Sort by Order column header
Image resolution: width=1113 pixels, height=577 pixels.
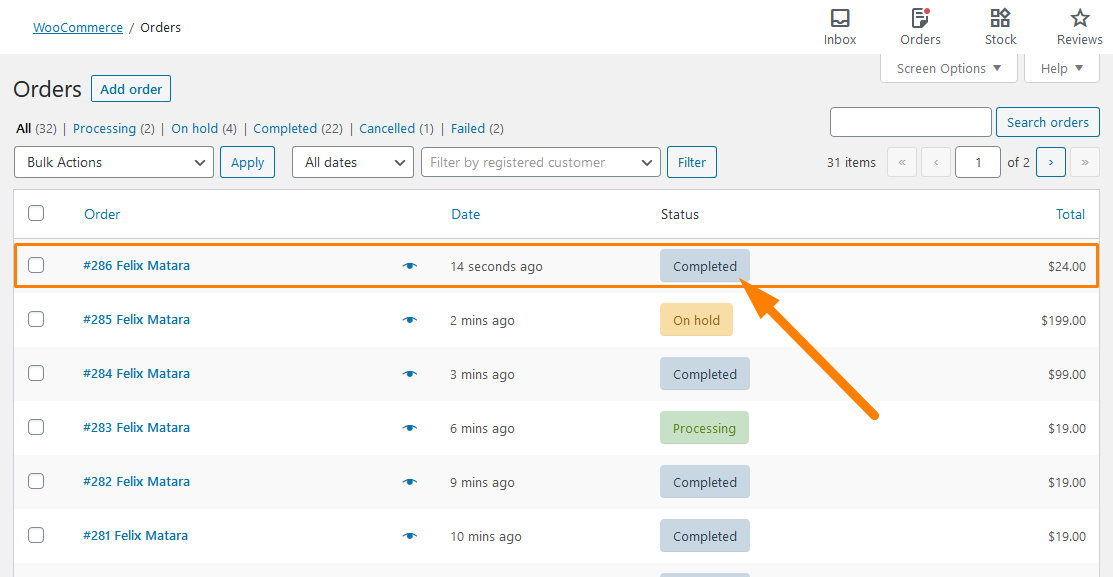(x=102, y=214)
